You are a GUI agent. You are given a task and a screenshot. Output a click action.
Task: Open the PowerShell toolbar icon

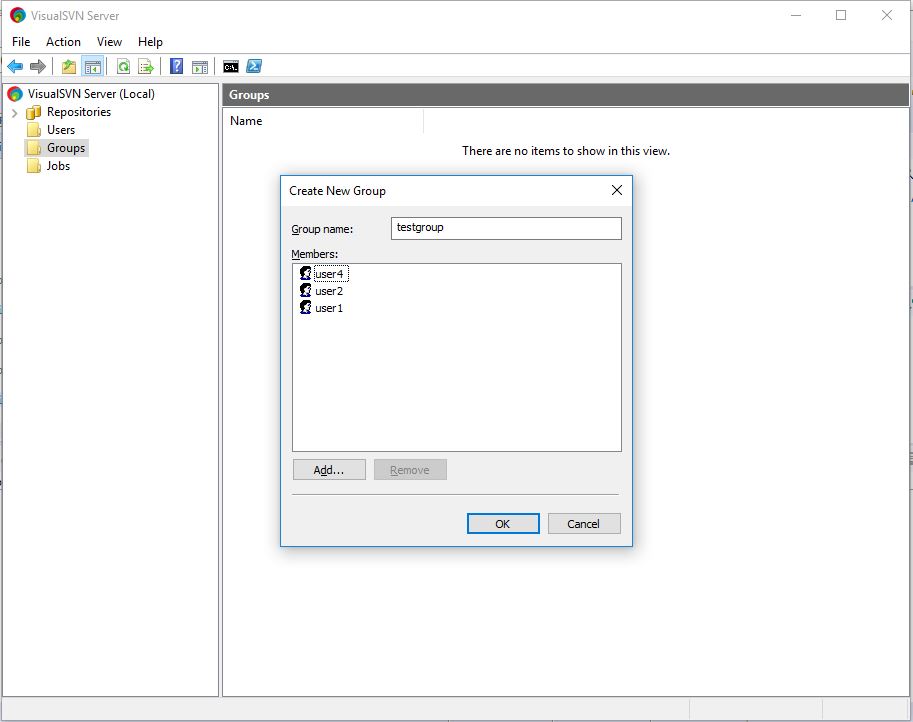coord(254,66)
